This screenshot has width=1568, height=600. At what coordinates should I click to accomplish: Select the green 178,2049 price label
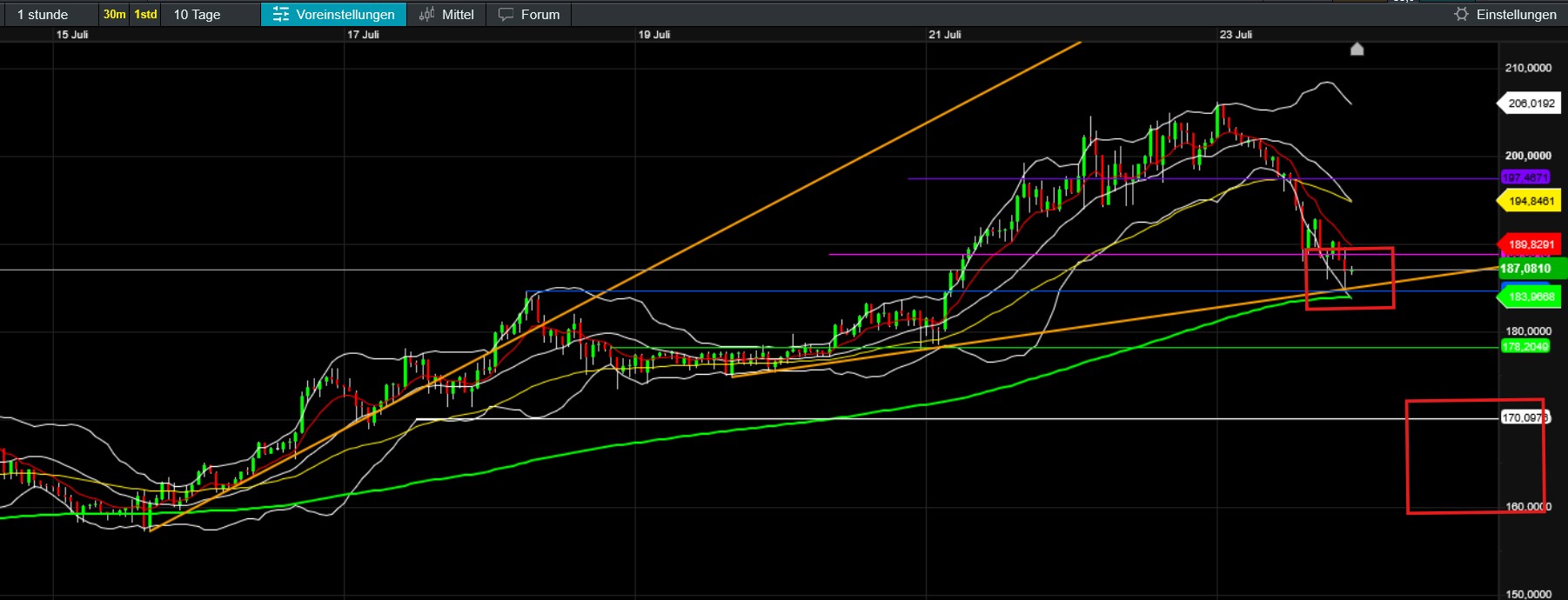click(x=1525, y=346)
